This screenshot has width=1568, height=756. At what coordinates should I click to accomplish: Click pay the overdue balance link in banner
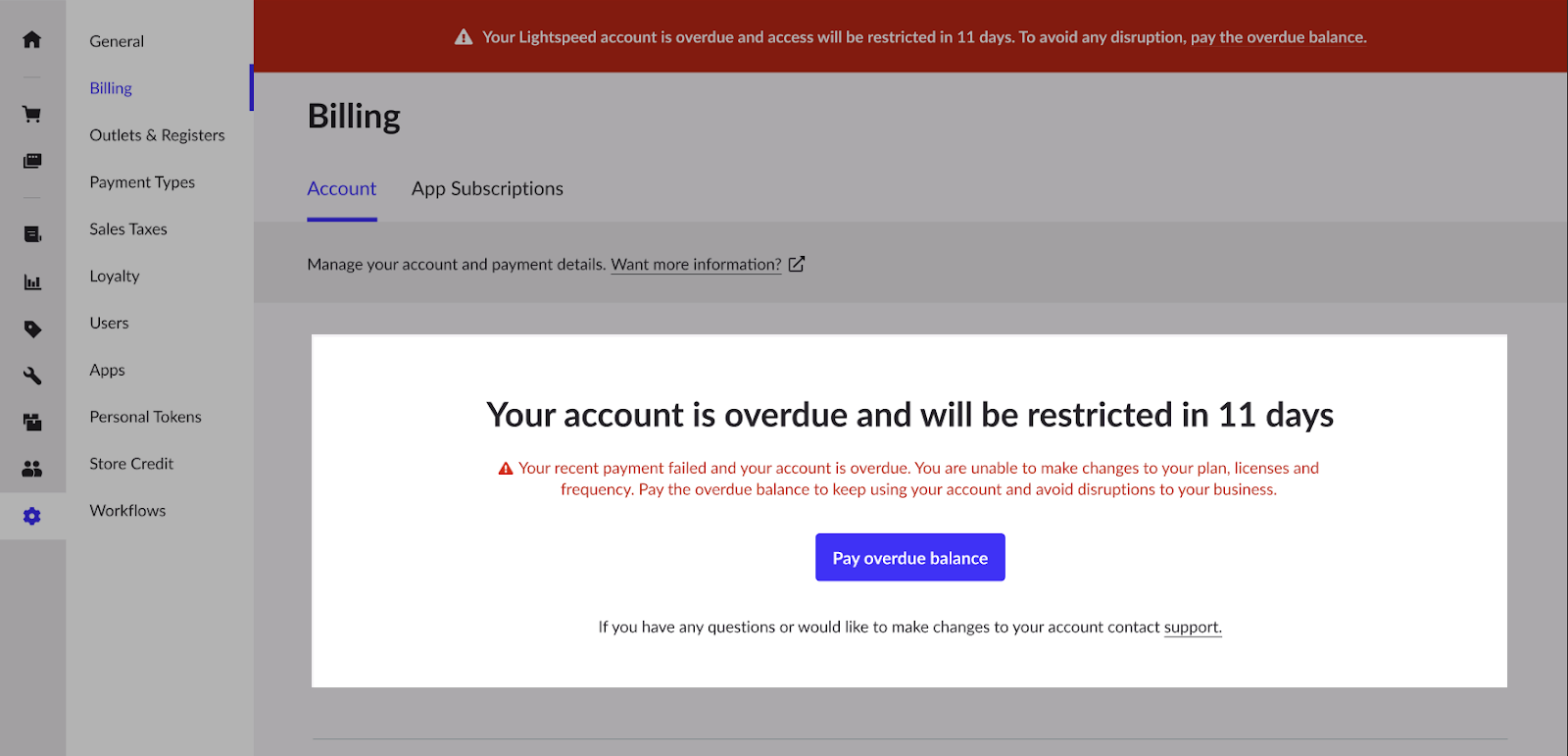[1278, 37]
